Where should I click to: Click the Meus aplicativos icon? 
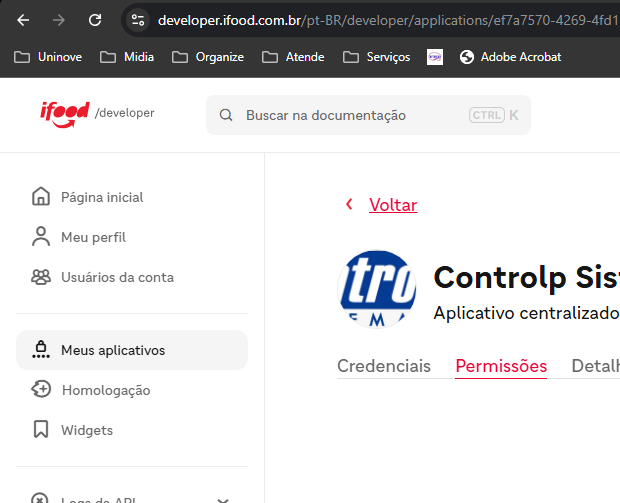(41, 350)
